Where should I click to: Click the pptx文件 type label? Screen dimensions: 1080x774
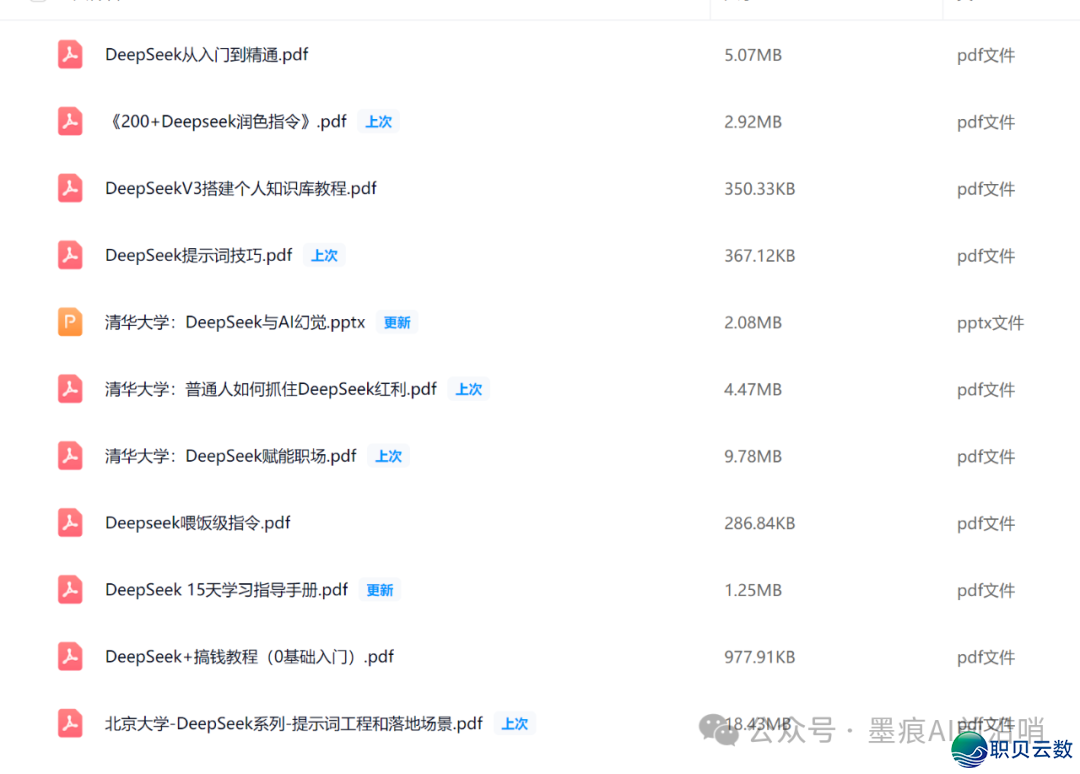coord(989,323)
